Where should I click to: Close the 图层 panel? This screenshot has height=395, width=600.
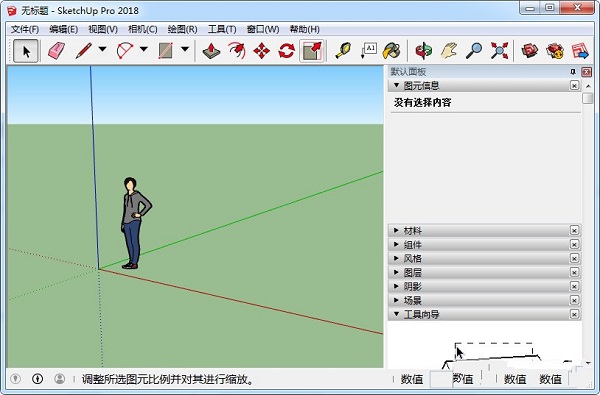click(574, 272)
